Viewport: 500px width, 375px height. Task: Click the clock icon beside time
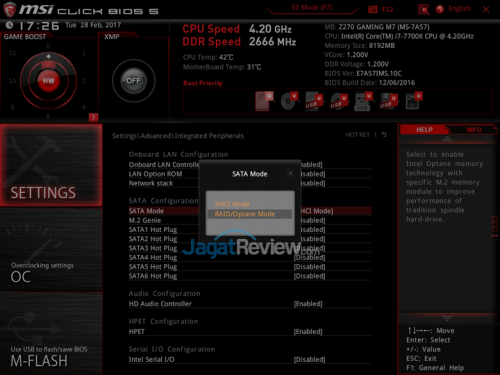coord(10,25)
